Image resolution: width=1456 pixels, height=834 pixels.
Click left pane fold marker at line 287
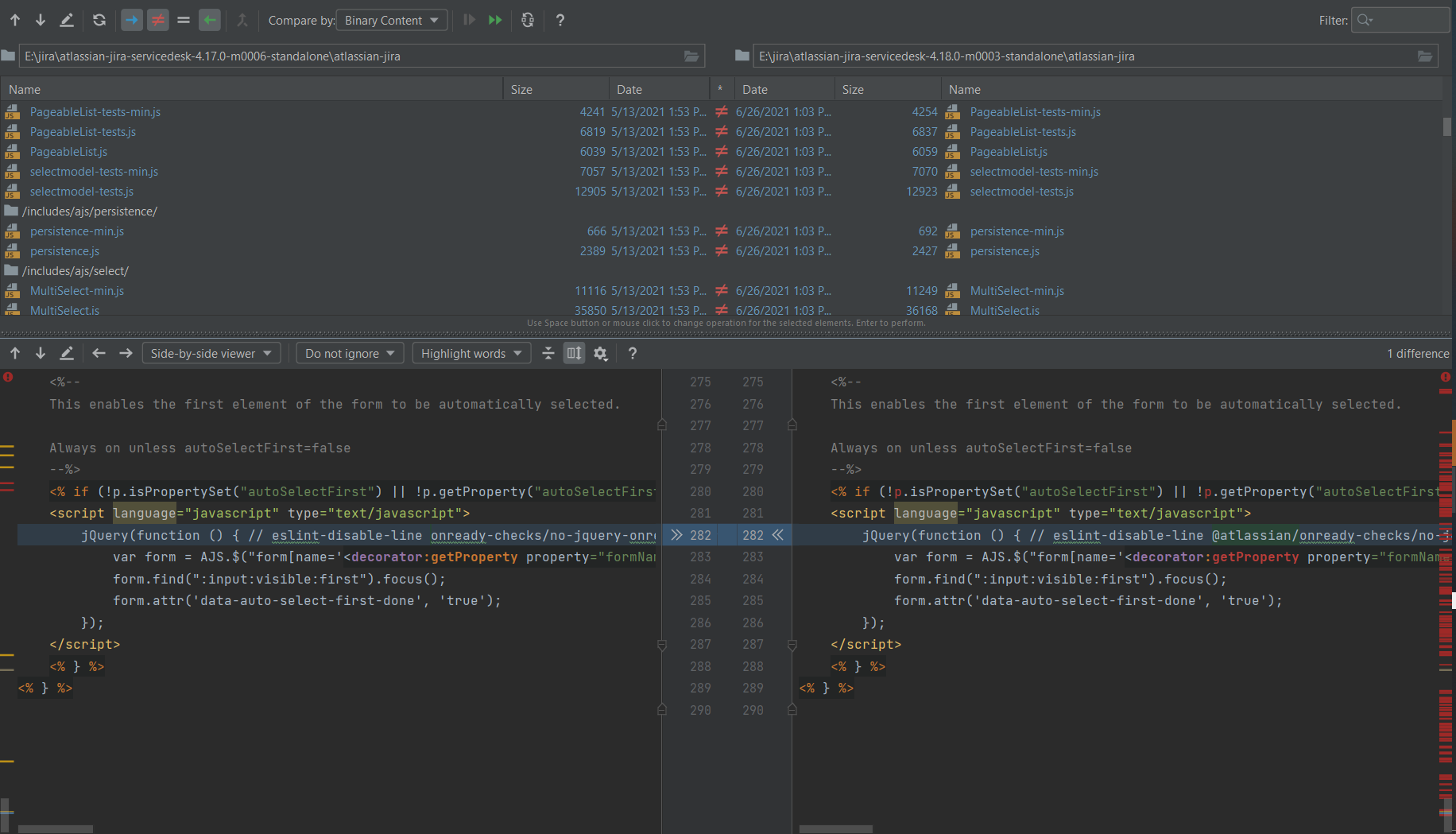662,645
